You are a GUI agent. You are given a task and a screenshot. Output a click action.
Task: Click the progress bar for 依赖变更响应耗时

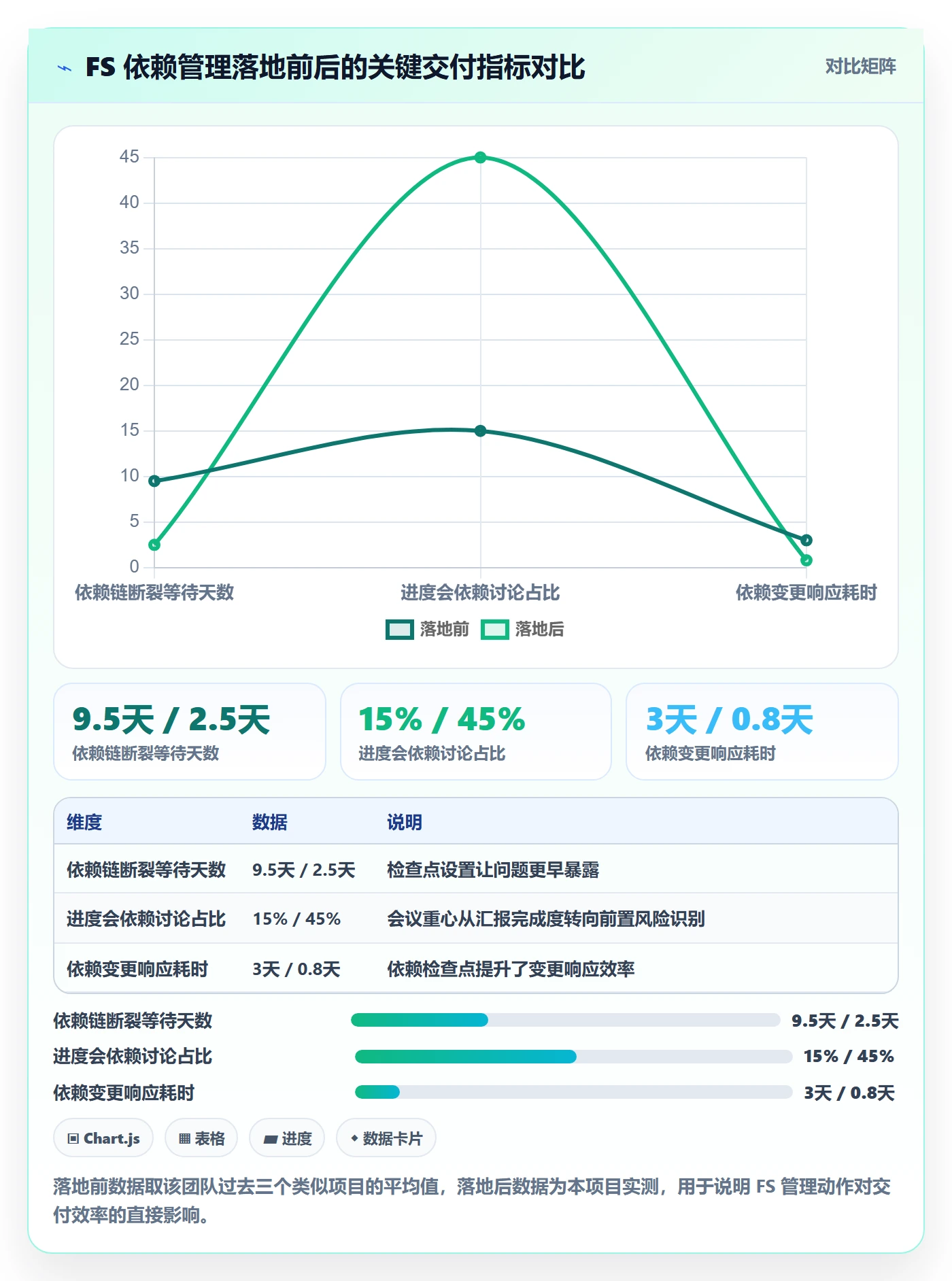pos(573,1093)
